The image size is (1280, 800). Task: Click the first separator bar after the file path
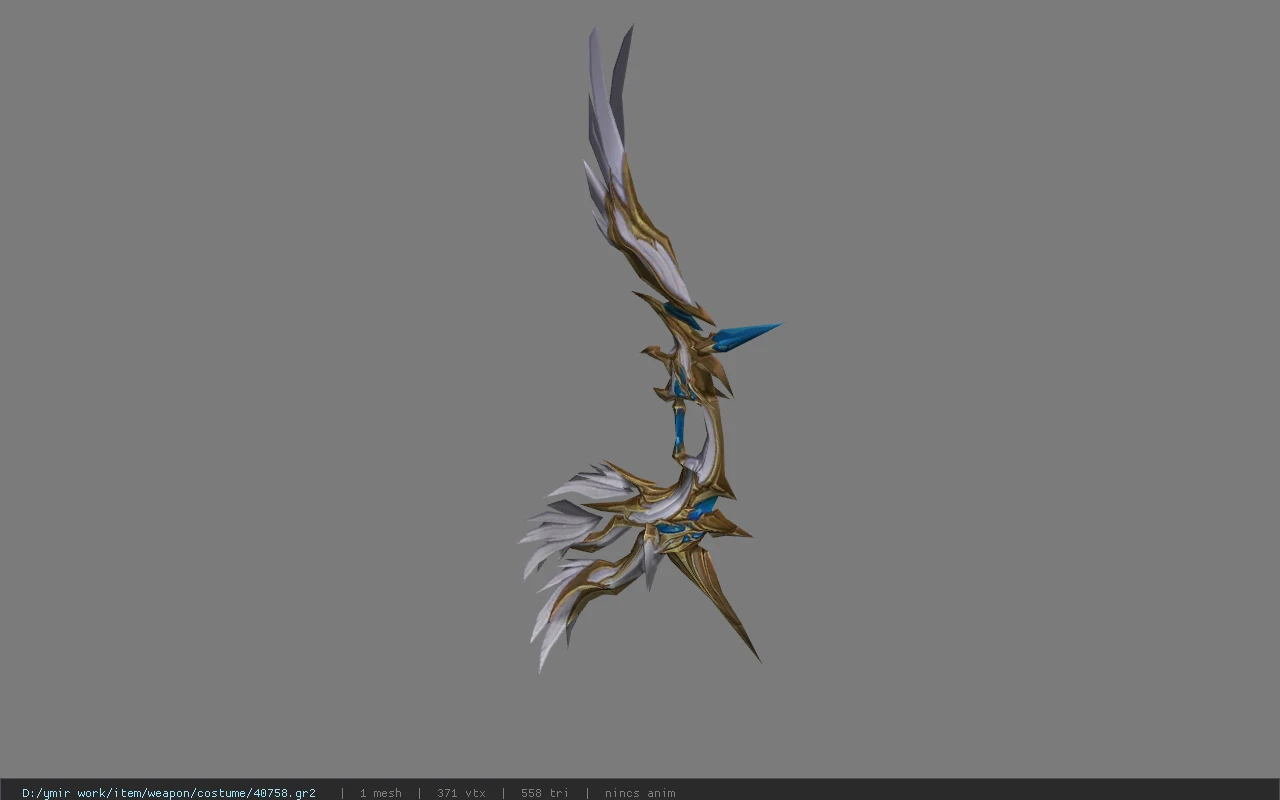click(x=342, y=793)
